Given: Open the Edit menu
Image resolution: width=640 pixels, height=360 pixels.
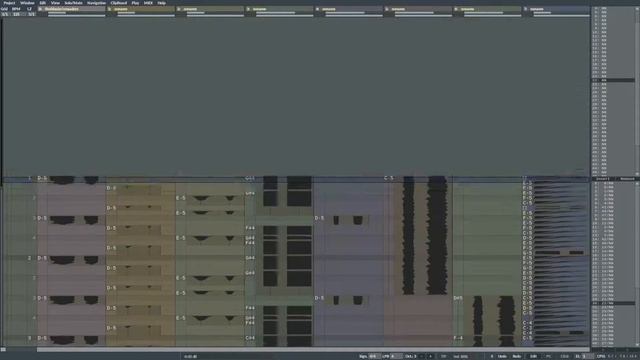Looking at the screenshot, I should tap(42, 3).
